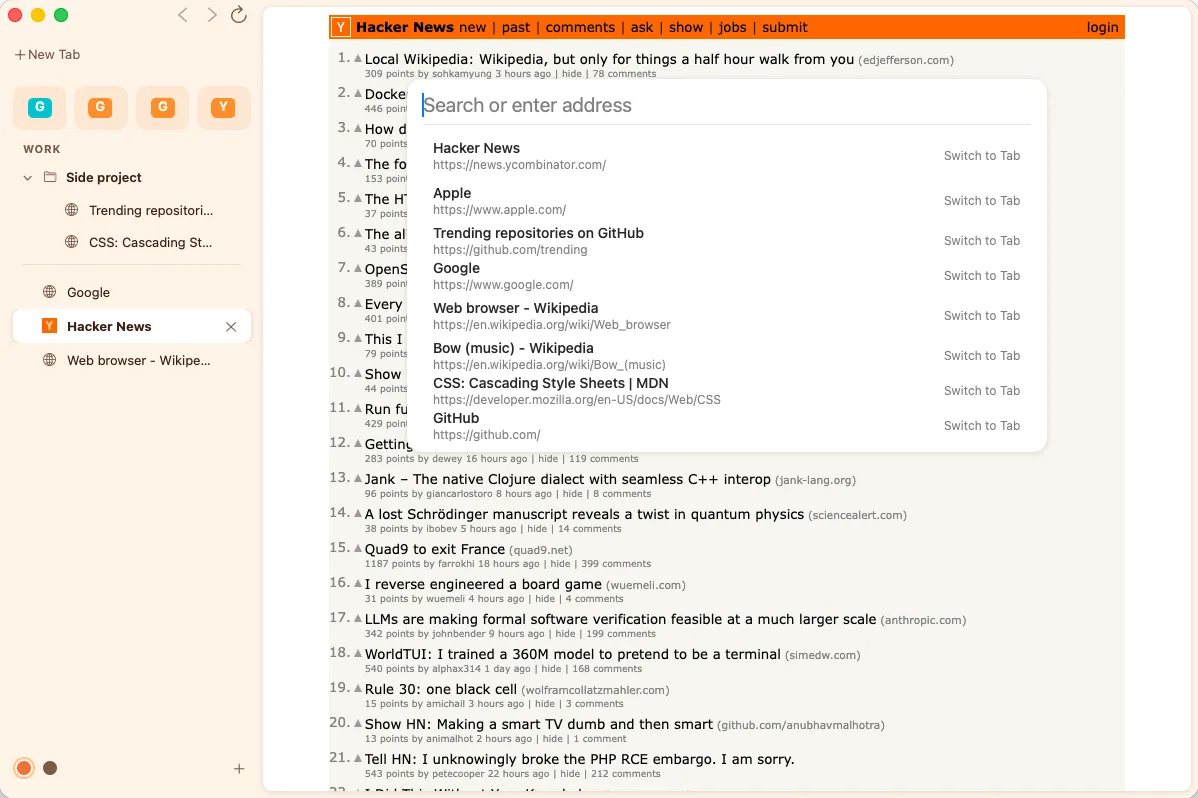The image size is (1198, 798).
Task: Focus the Search or enter address field
Action: tap(726, 105)
